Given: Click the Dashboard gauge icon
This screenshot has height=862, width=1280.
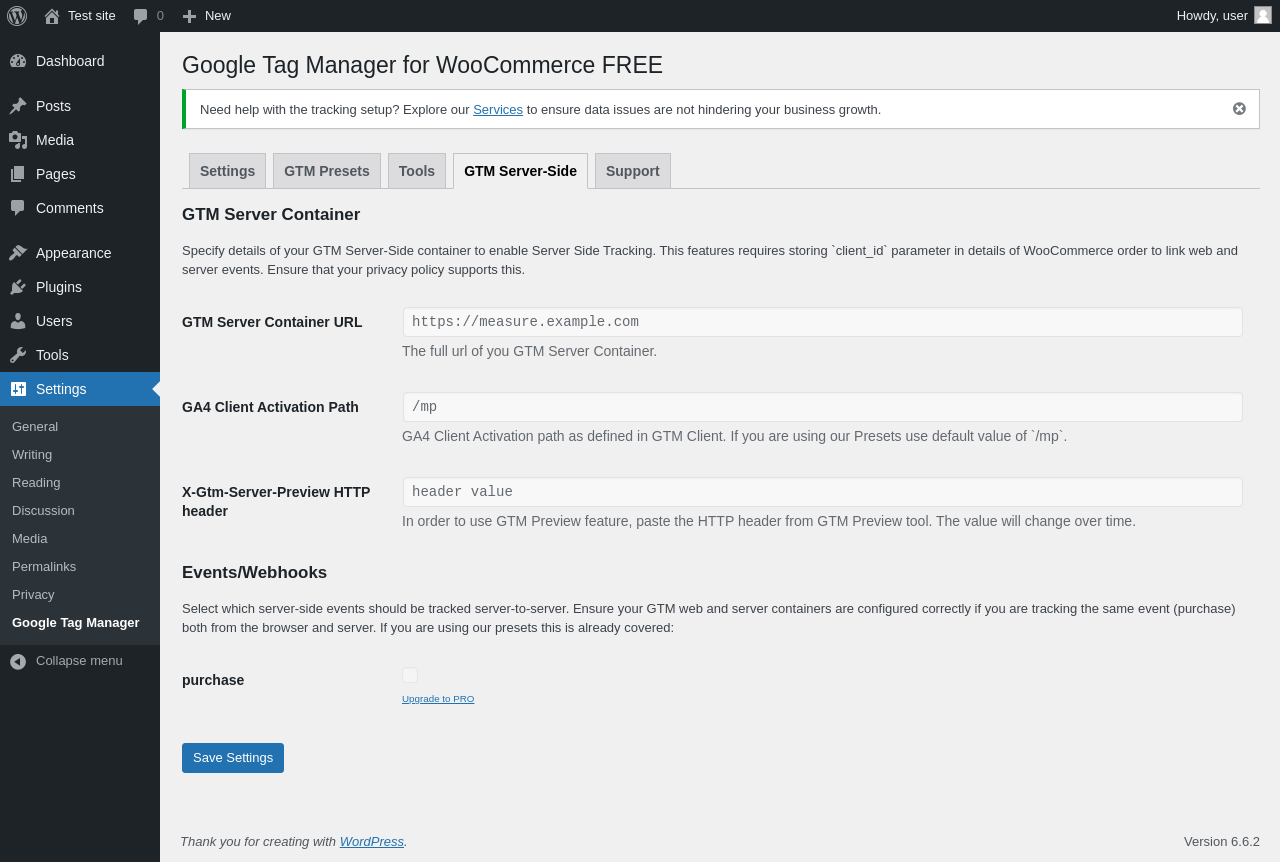Looking at the screenshot, I should (18, 61).
